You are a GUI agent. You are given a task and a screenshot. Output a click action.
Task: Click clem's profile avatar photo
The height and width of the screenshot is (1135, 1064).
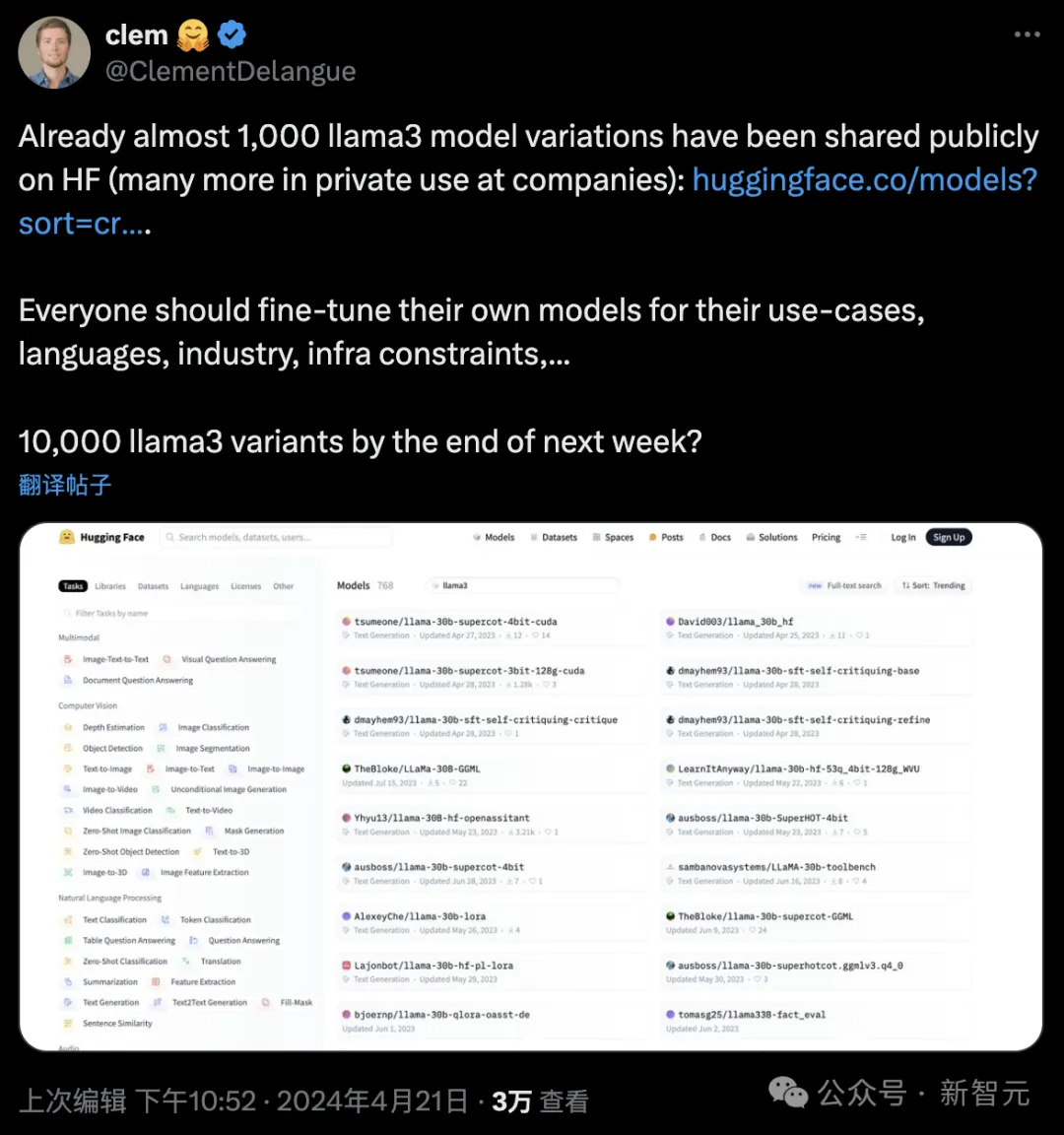(x=54, y=53)
